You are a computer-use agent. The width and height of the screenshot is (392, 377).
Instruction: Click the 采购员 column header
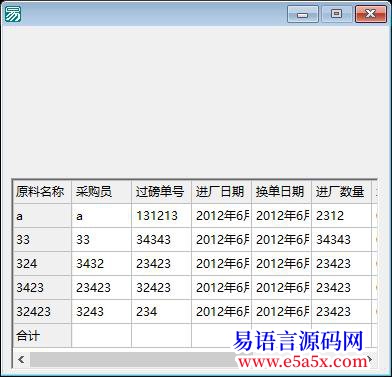pyautogui.click(x=101, y=192)
